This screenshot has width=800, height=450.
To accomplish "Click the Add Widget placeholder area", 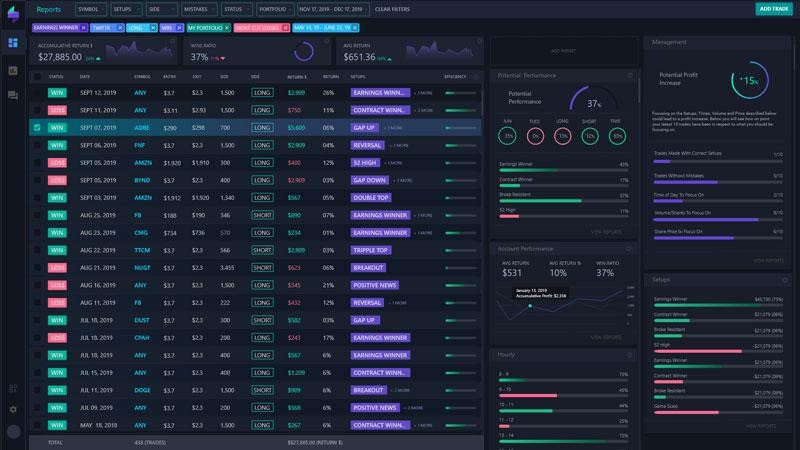I will pos(562,49).
